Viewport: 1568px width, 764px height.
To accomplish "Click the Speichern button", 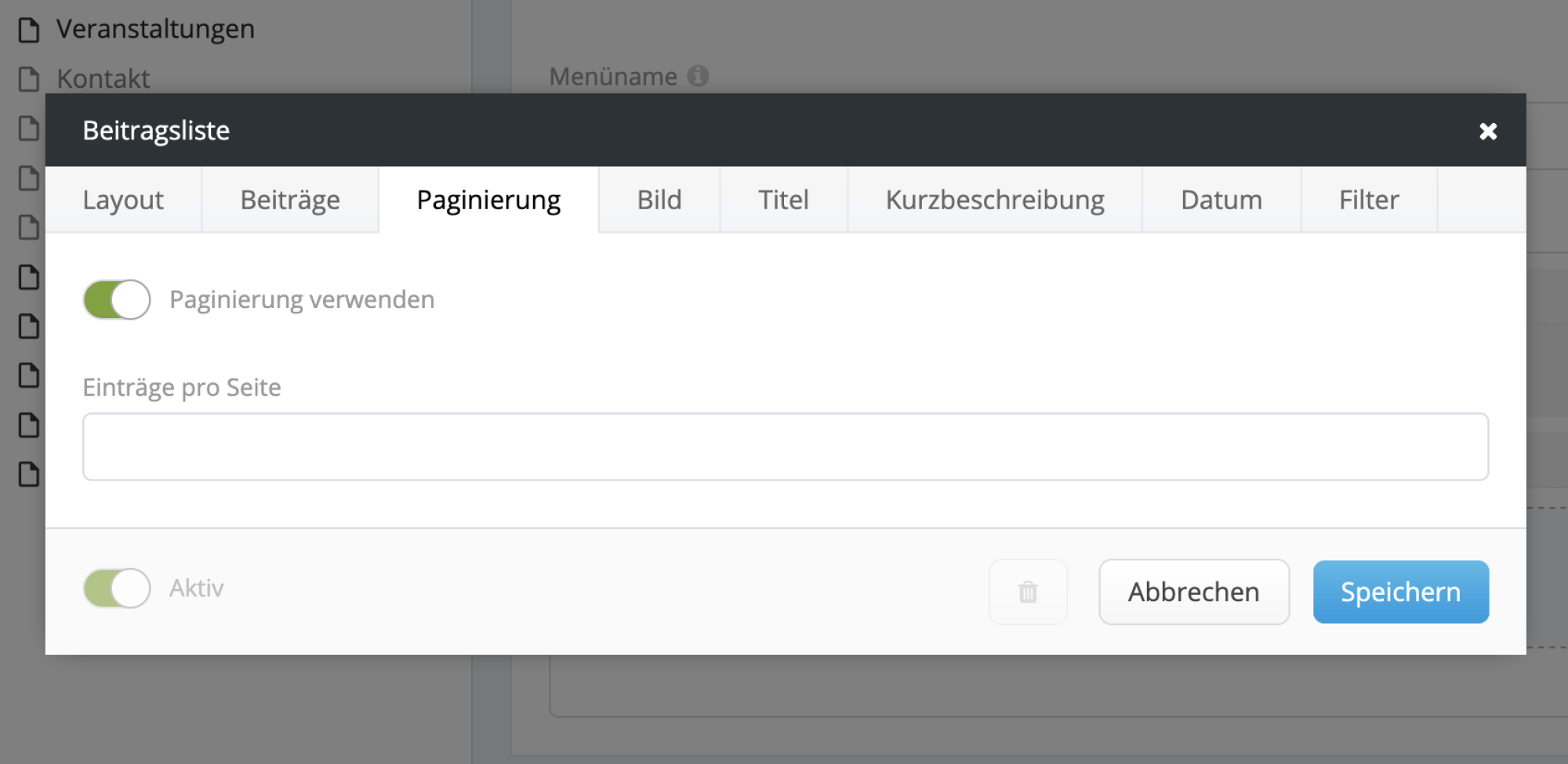I will click(x=1400, y=592).
